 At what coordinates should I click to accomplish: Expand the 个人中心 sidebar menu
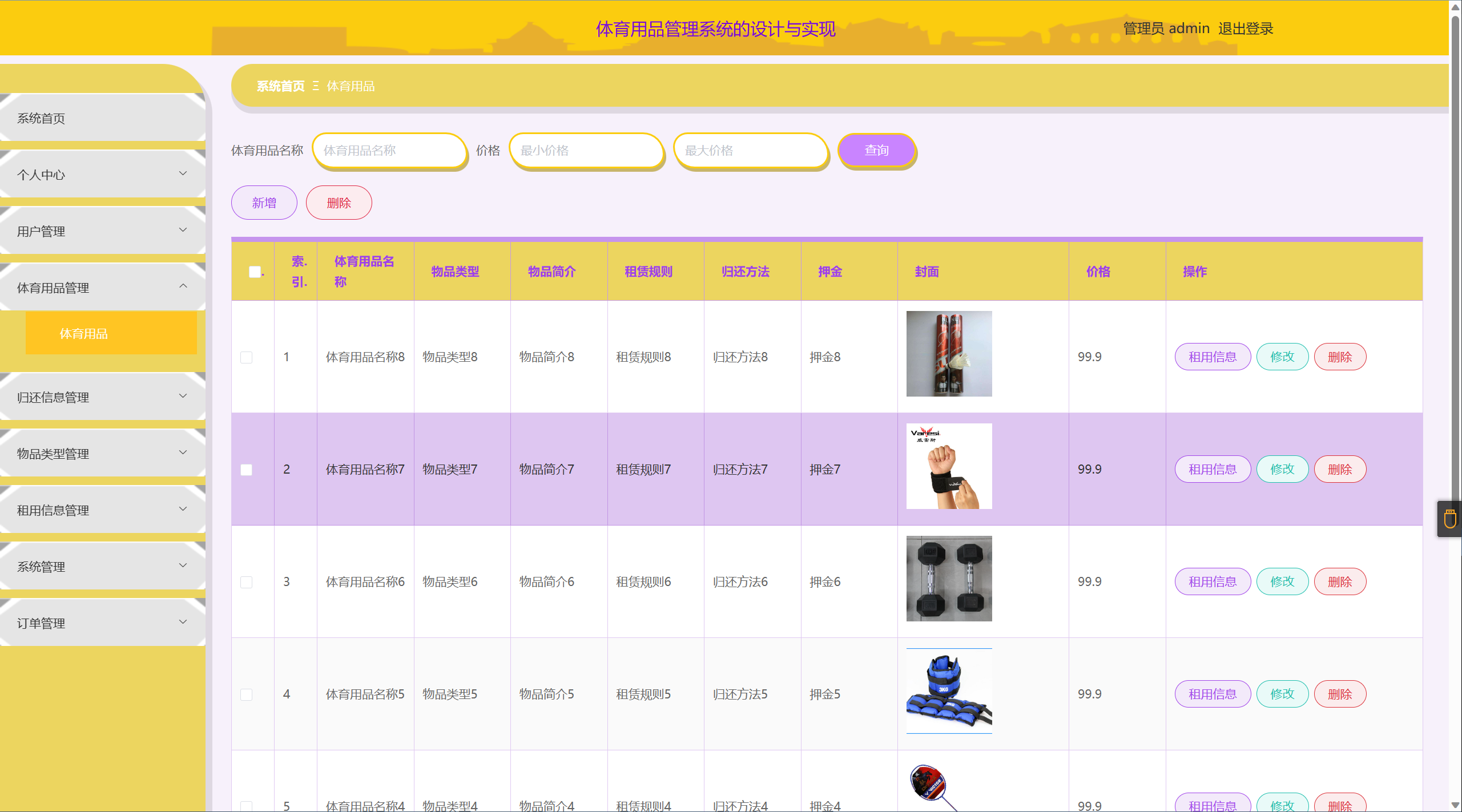(103, 175)
